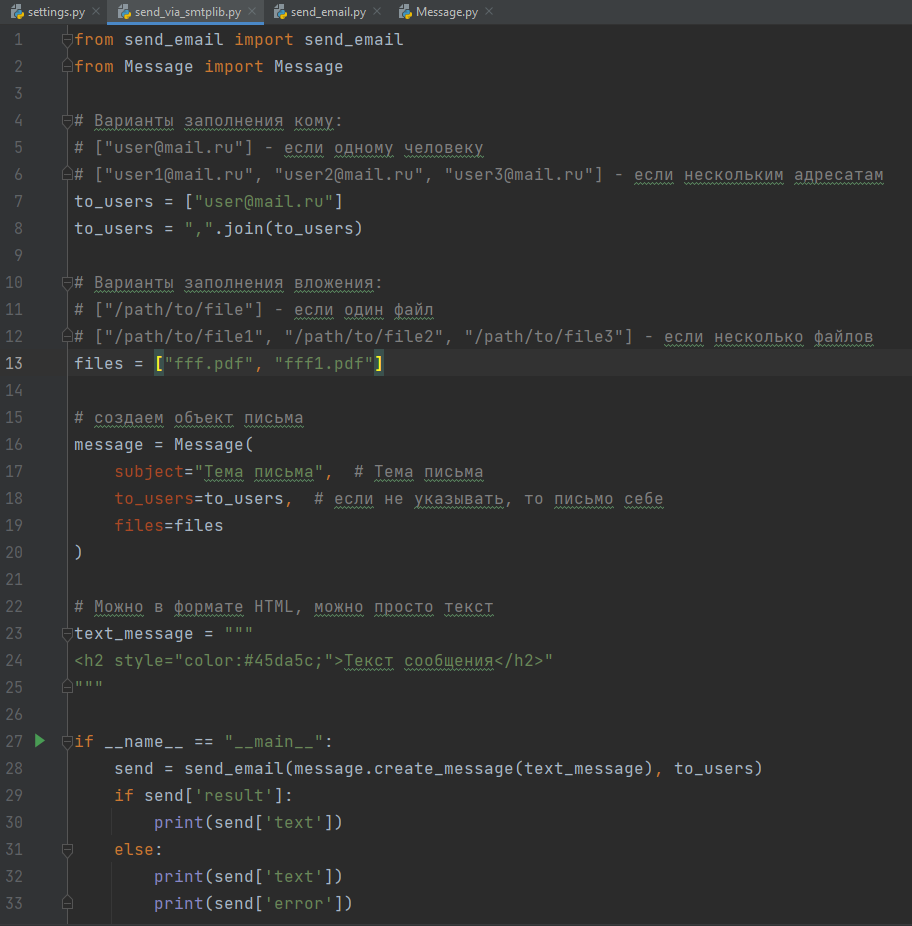Click the Python file icon on send_via_smtplib.py tab
Viewport: 912px width, 926px height.
pyautogui.click(x=123, y=12)
